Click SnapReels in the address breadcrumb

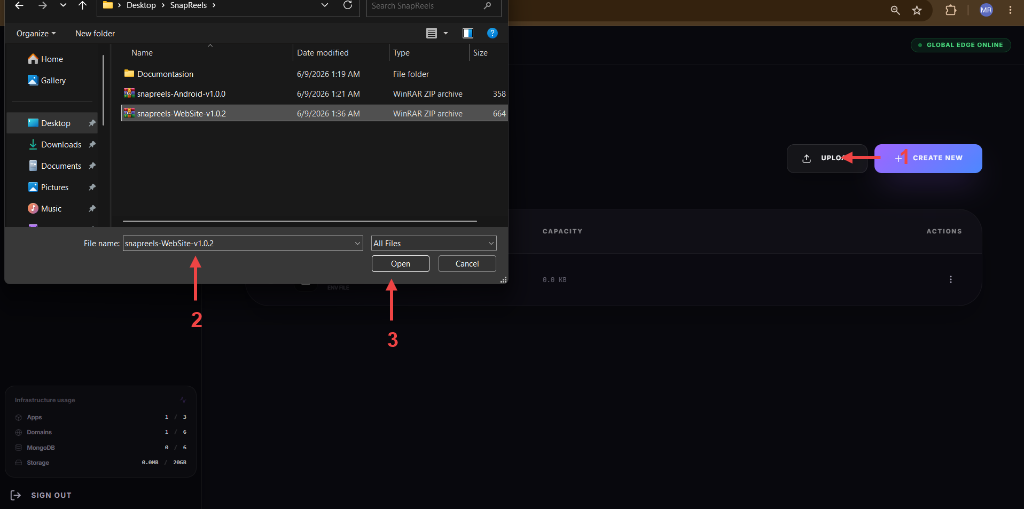(187, 5)
